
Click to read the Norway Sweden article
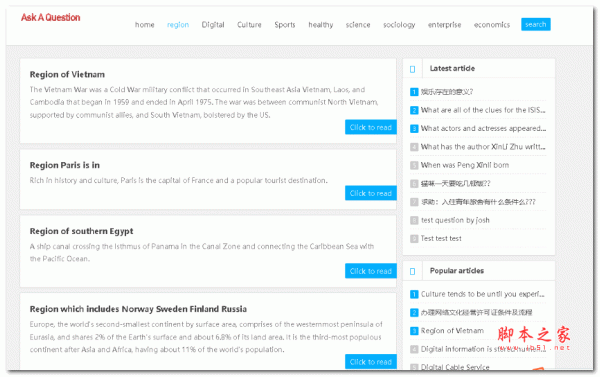tap(370, 362)
